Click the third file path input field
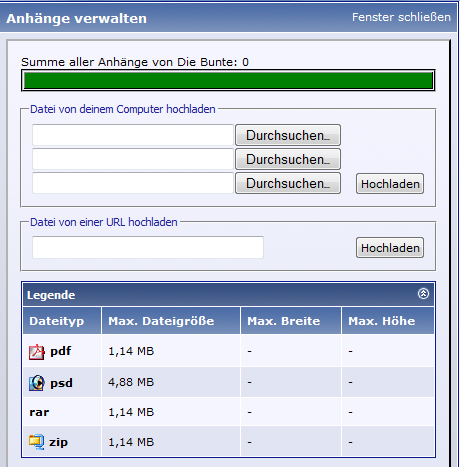The image size is (460, 467). [x=133, y=183]
